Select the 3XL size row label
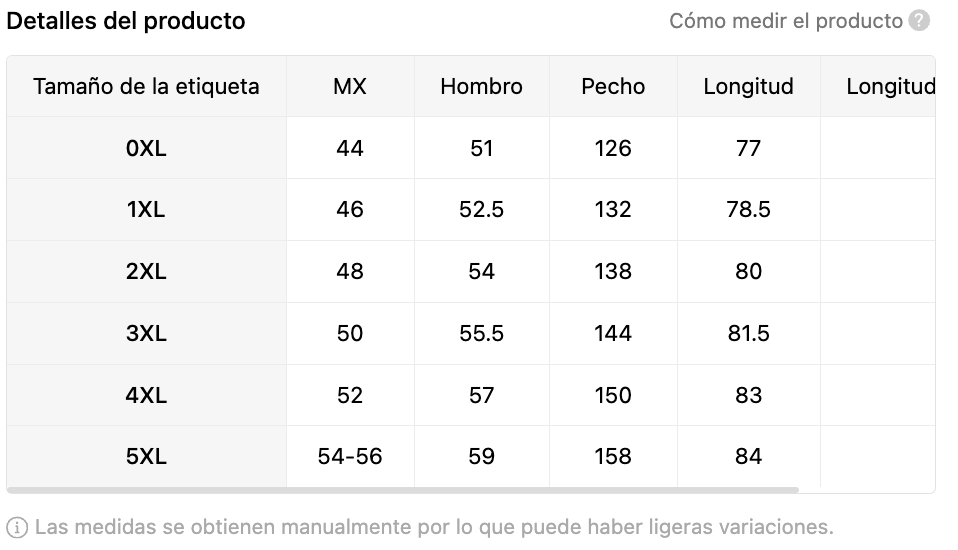The image size is (958, 550). 146,334
